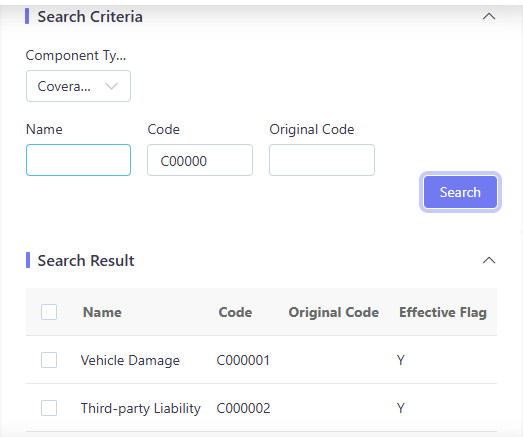Collapse the Search Result section chevron
Image resolution: width=523 pixels, height=437 pixels.
coord(489,260)
